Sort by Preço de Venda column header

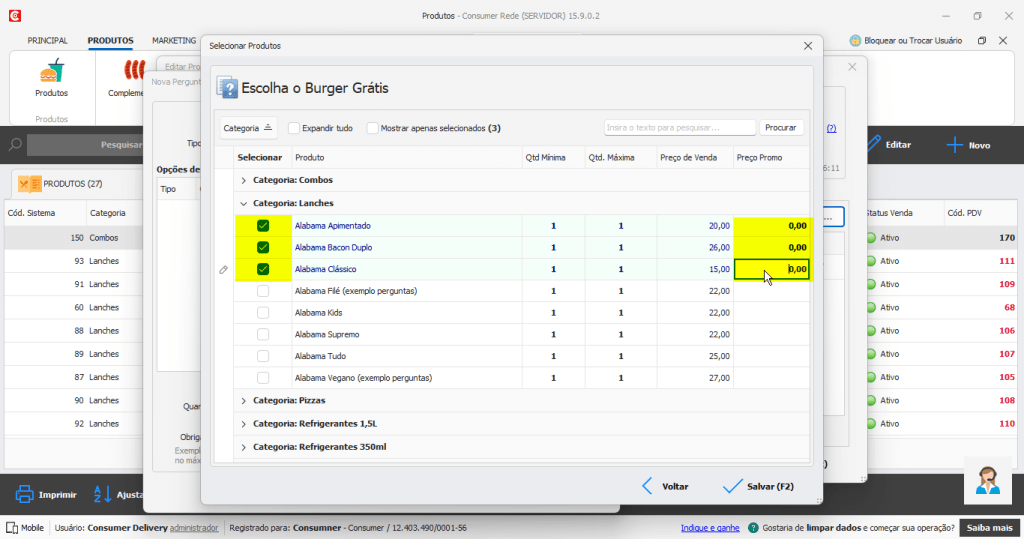point(695,157)
